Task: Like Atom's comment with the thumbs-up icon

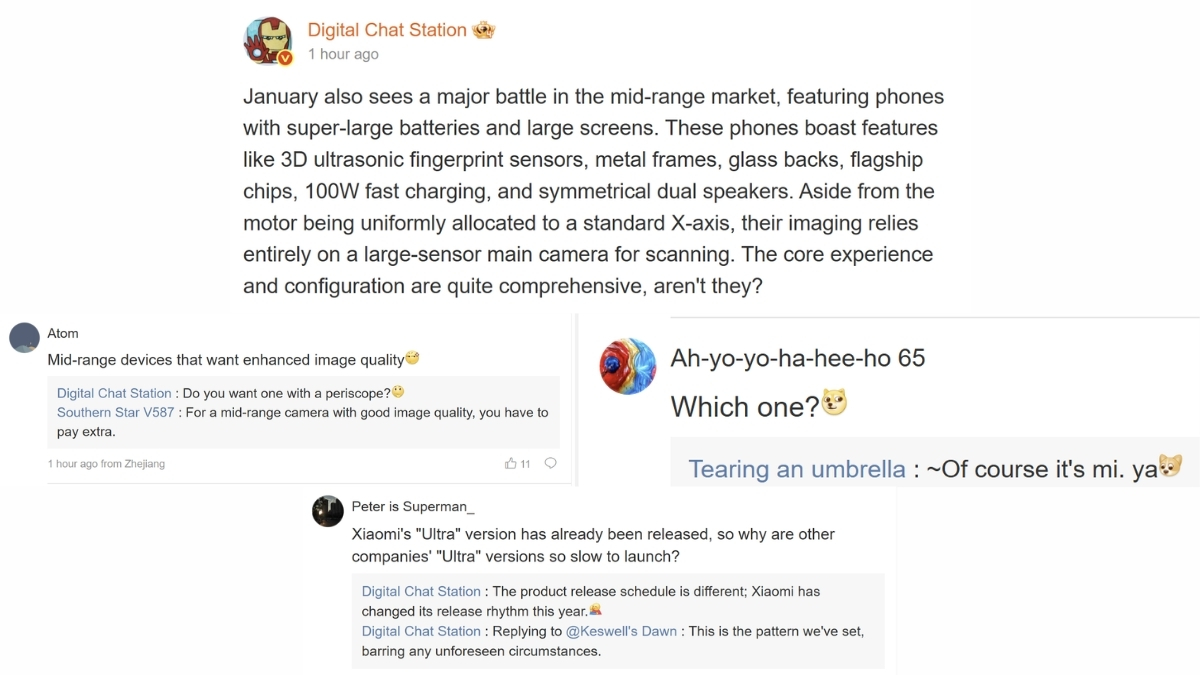Action: pyautogui.click(x=512, y=464)
